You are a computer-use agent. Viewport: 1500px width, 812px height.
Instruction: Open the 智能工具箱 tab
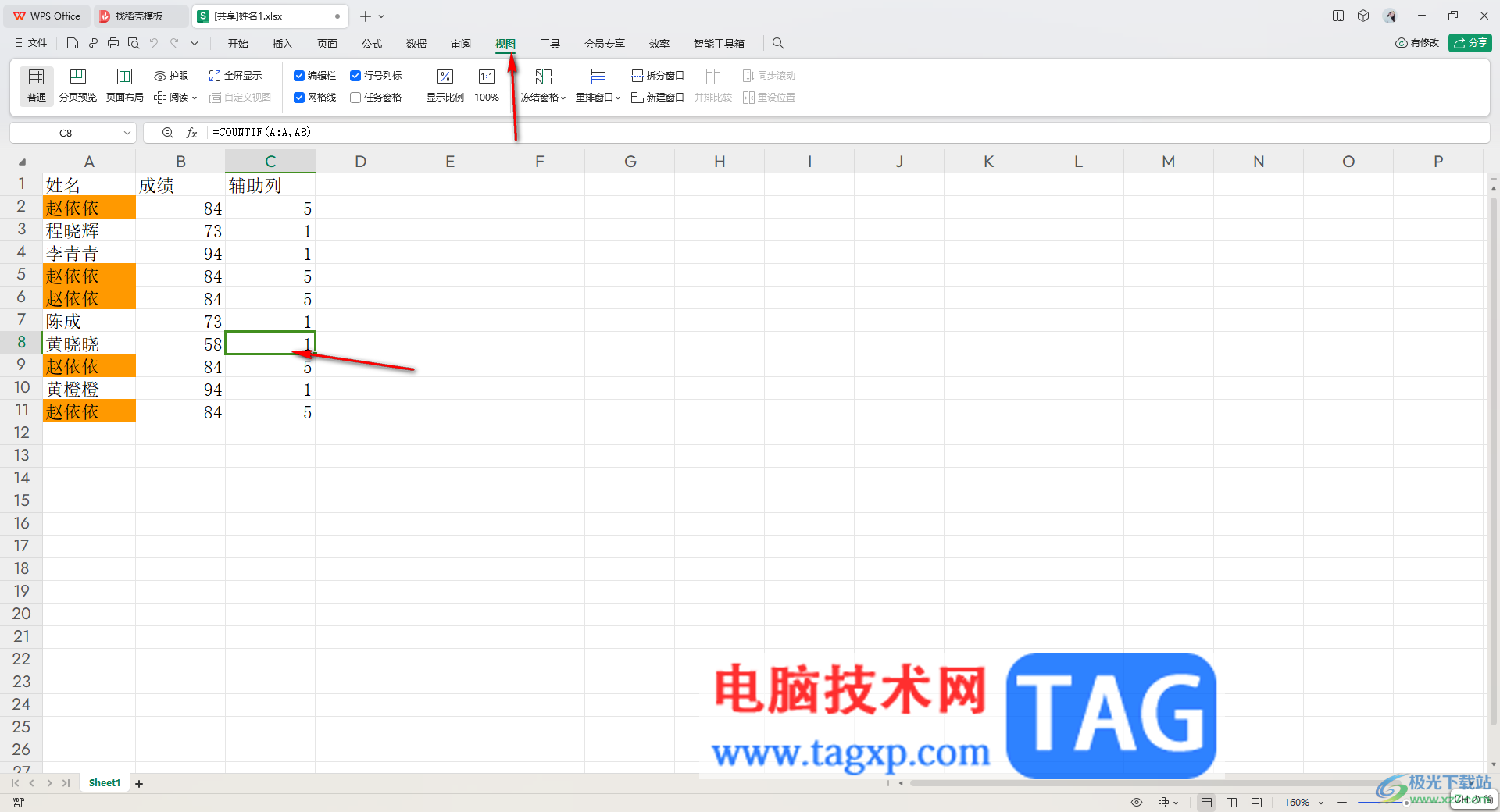coord(719,44)
